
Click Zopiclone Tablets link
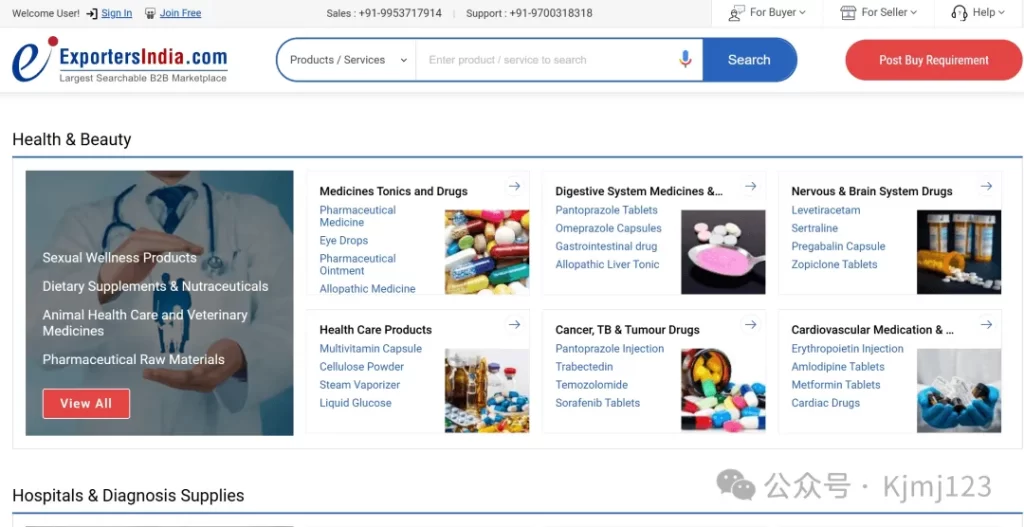834,264
